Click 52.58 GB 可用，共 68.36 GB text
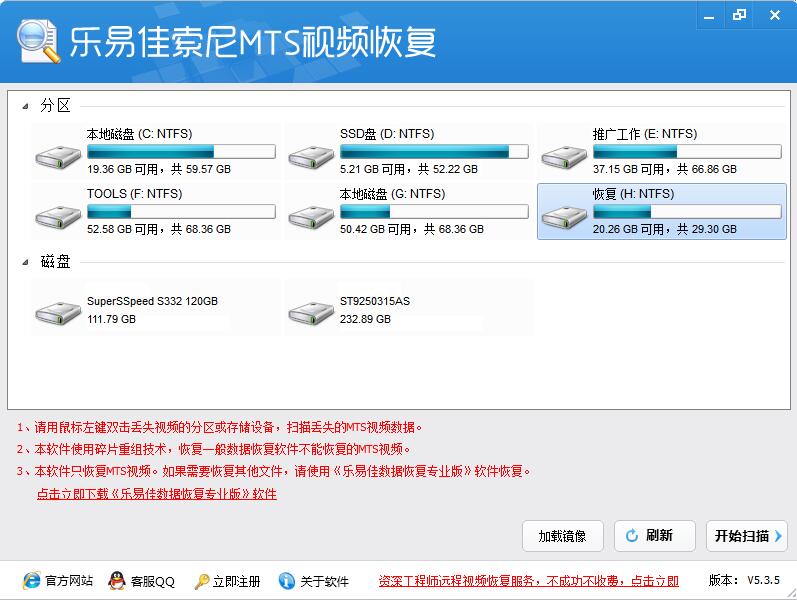The width and height of the screenshot is (797, 600). coord(159,229)
